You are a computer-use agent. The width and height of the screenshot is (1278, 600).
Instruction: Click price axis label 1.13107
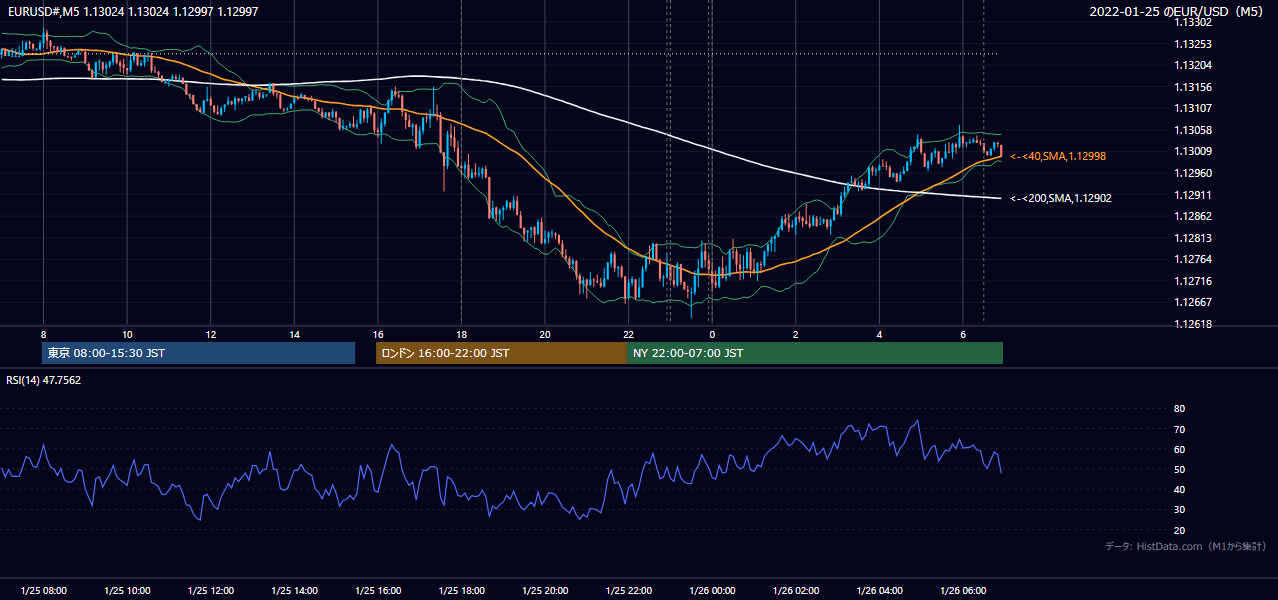(1193, 108)
